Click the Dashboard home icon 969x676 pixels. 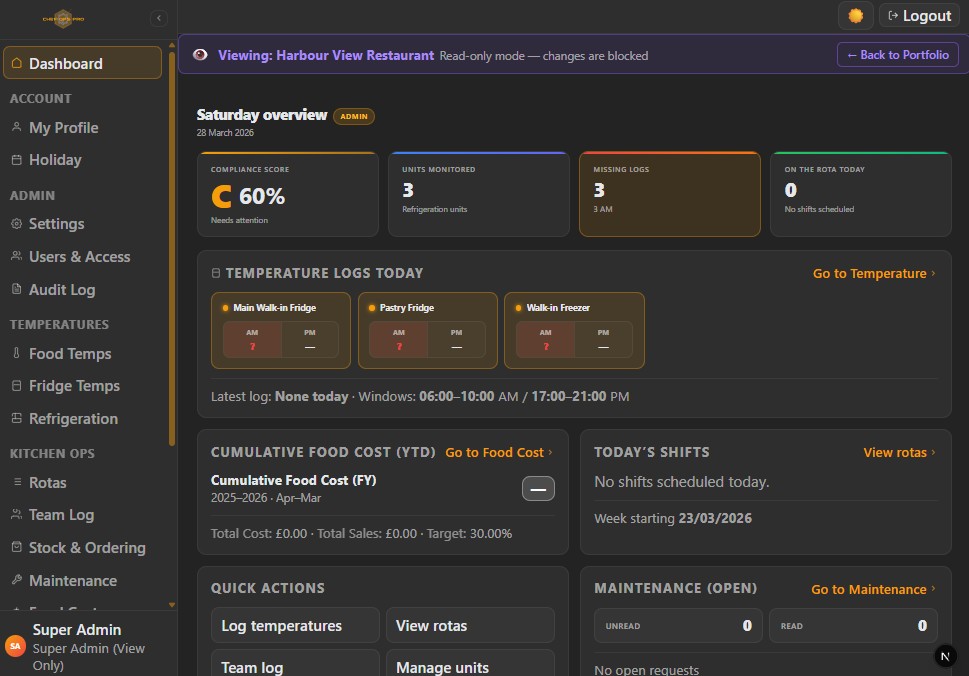coord(17,63)
